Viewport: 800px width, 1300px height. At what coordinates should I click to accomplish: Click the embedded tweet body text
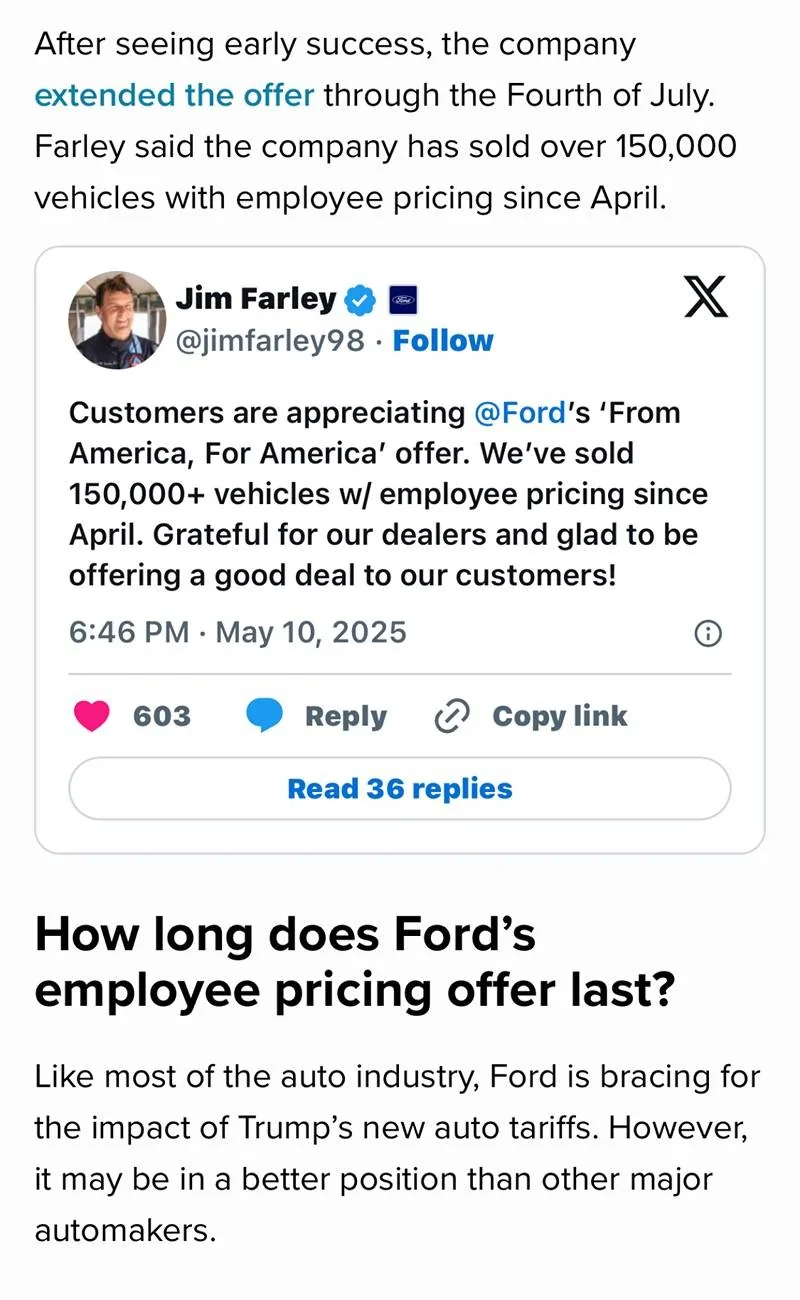(x=390, y=494)
